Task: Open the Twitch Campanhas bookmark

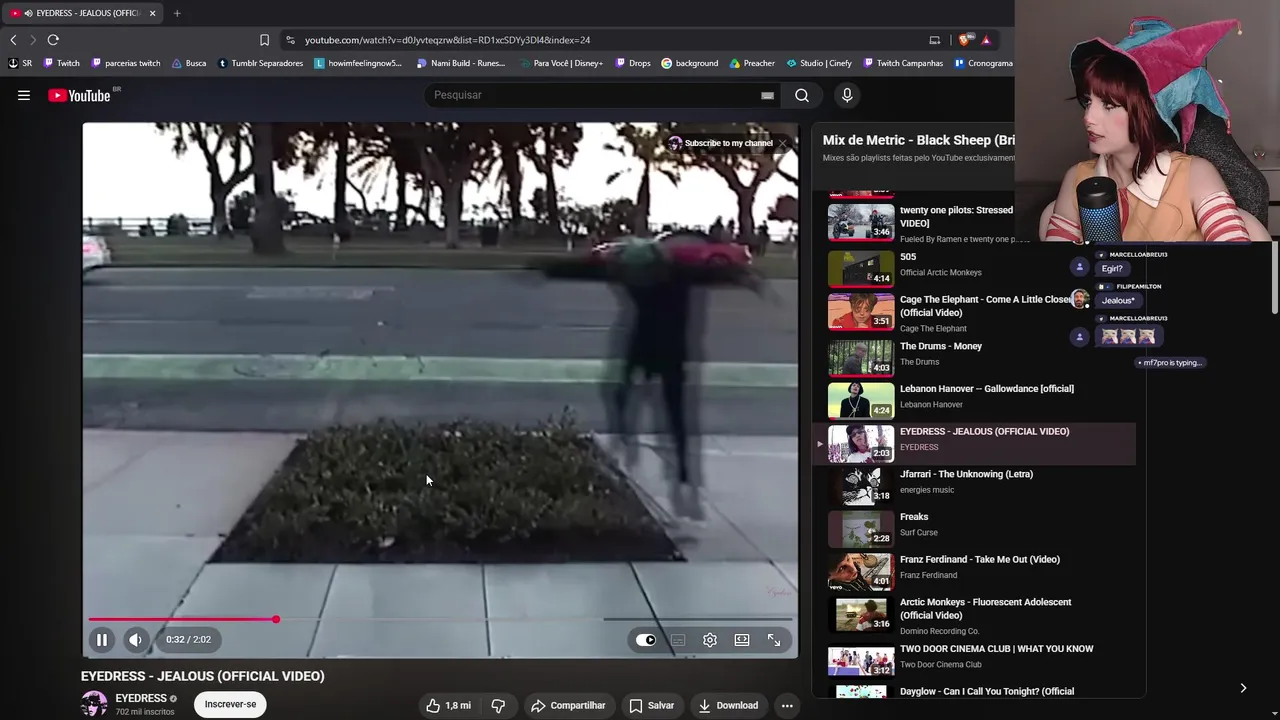Action: (903, 63)
